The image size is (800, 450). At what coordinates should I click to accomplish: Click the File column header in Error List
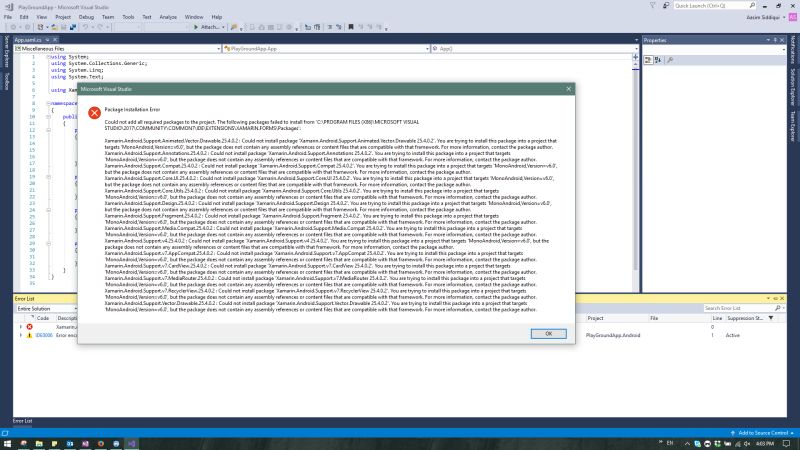tap(654, 318)
